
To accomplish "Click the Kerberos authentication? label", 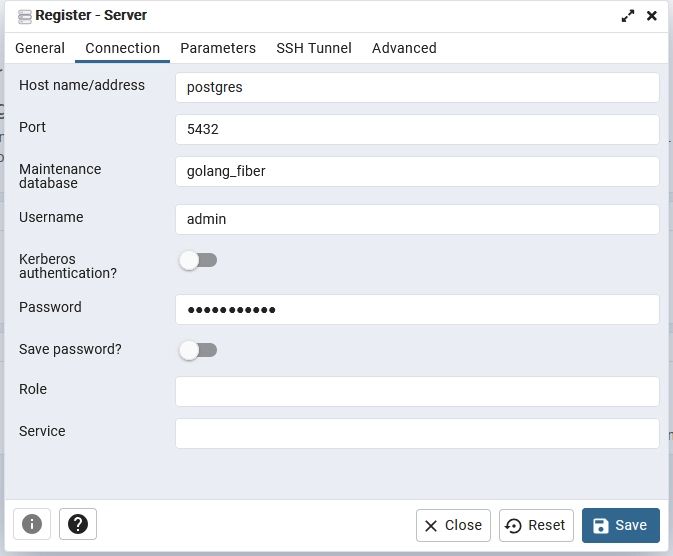I will pyautogui.click(x=68, y=266).
